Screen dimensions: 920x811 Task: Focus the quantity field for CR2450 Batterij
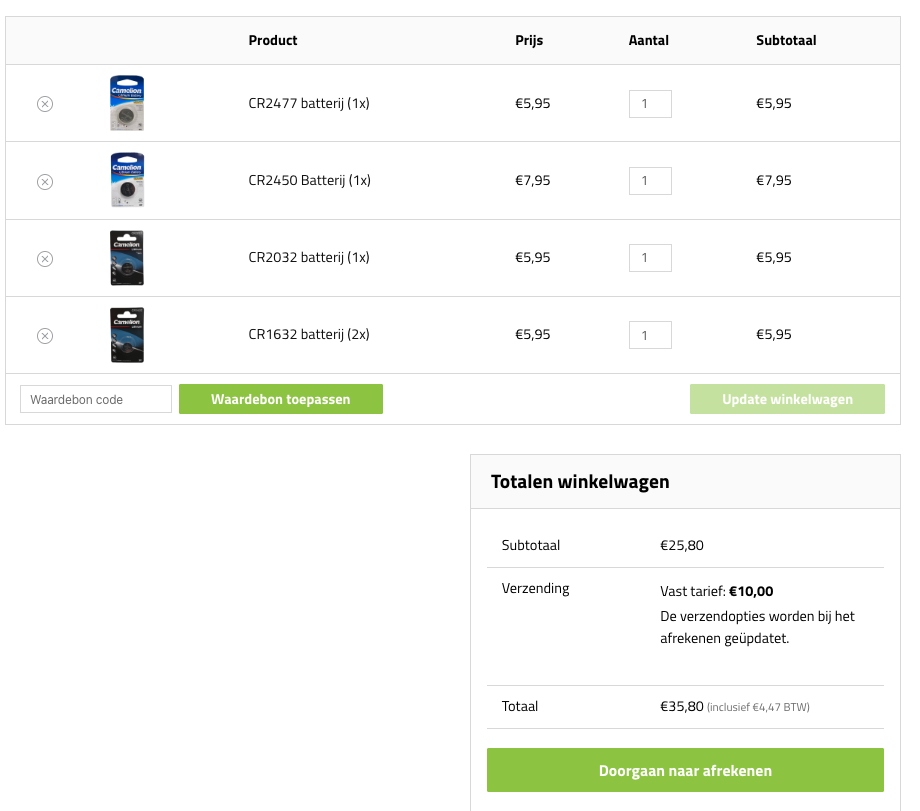point(650,181)
